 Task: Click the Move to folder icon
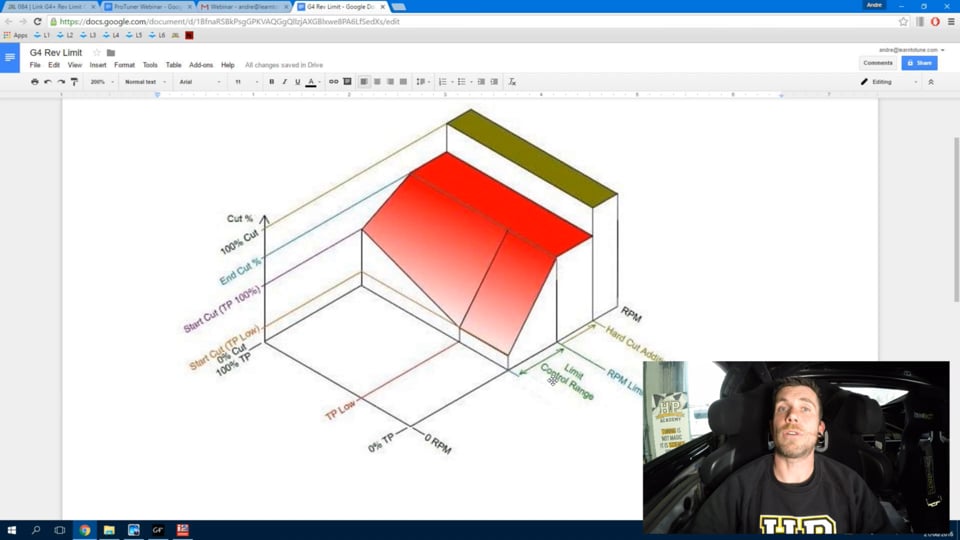click(111, 53)
